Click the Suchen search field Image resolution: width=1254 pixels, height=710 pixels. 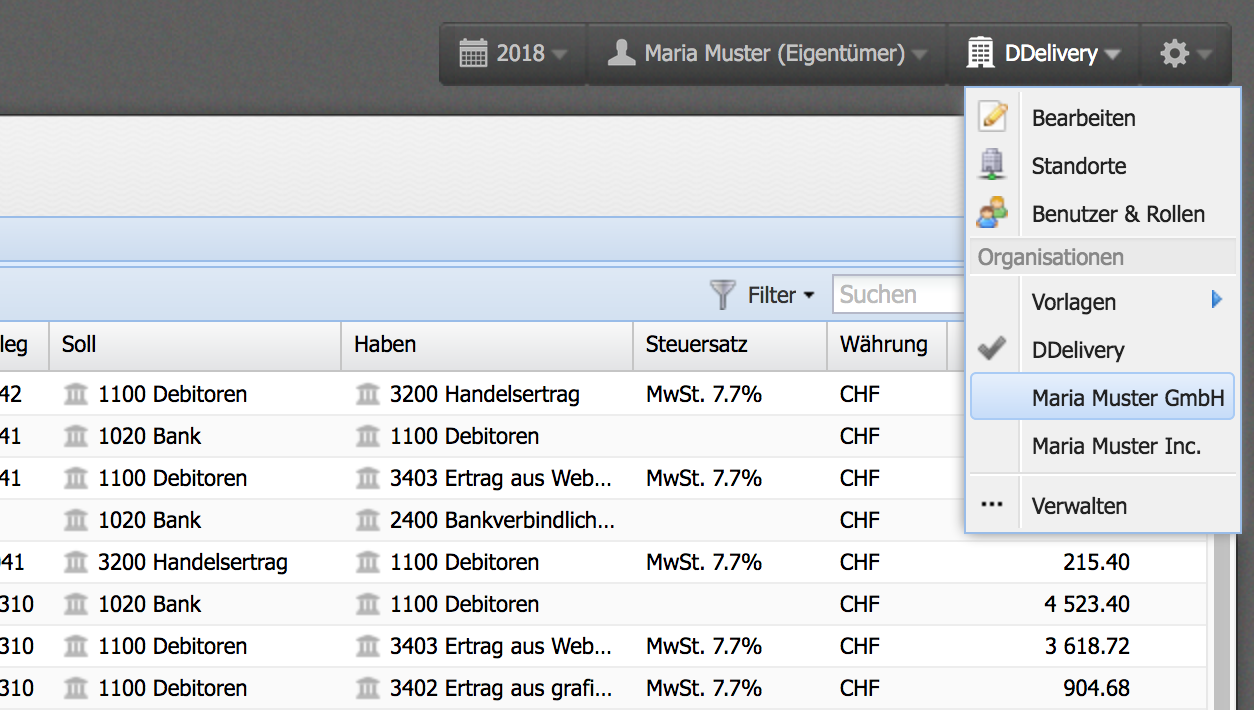(x=900, y=294)
